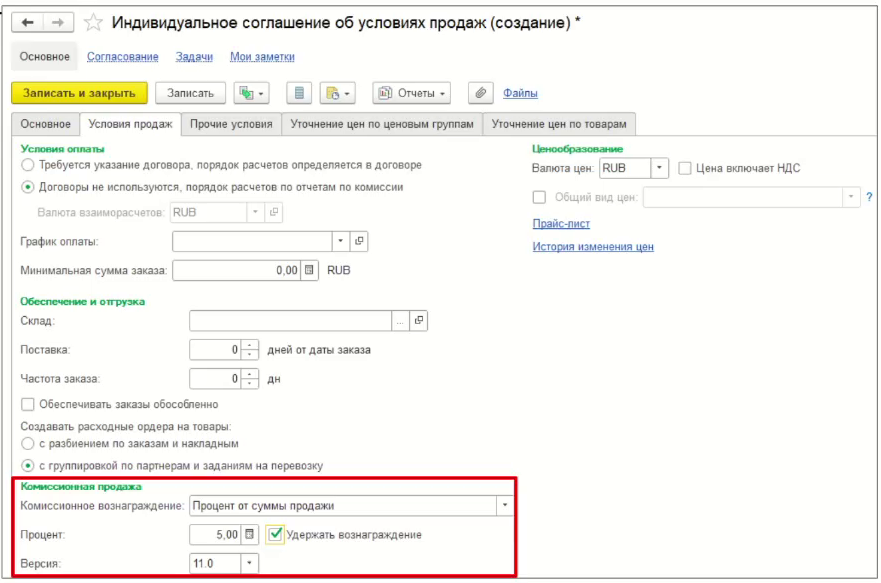Image resolution: width=881 pixels, height=583 pixels.
Task: Click the paperclip attachment icon
Action: pos(480,93)
